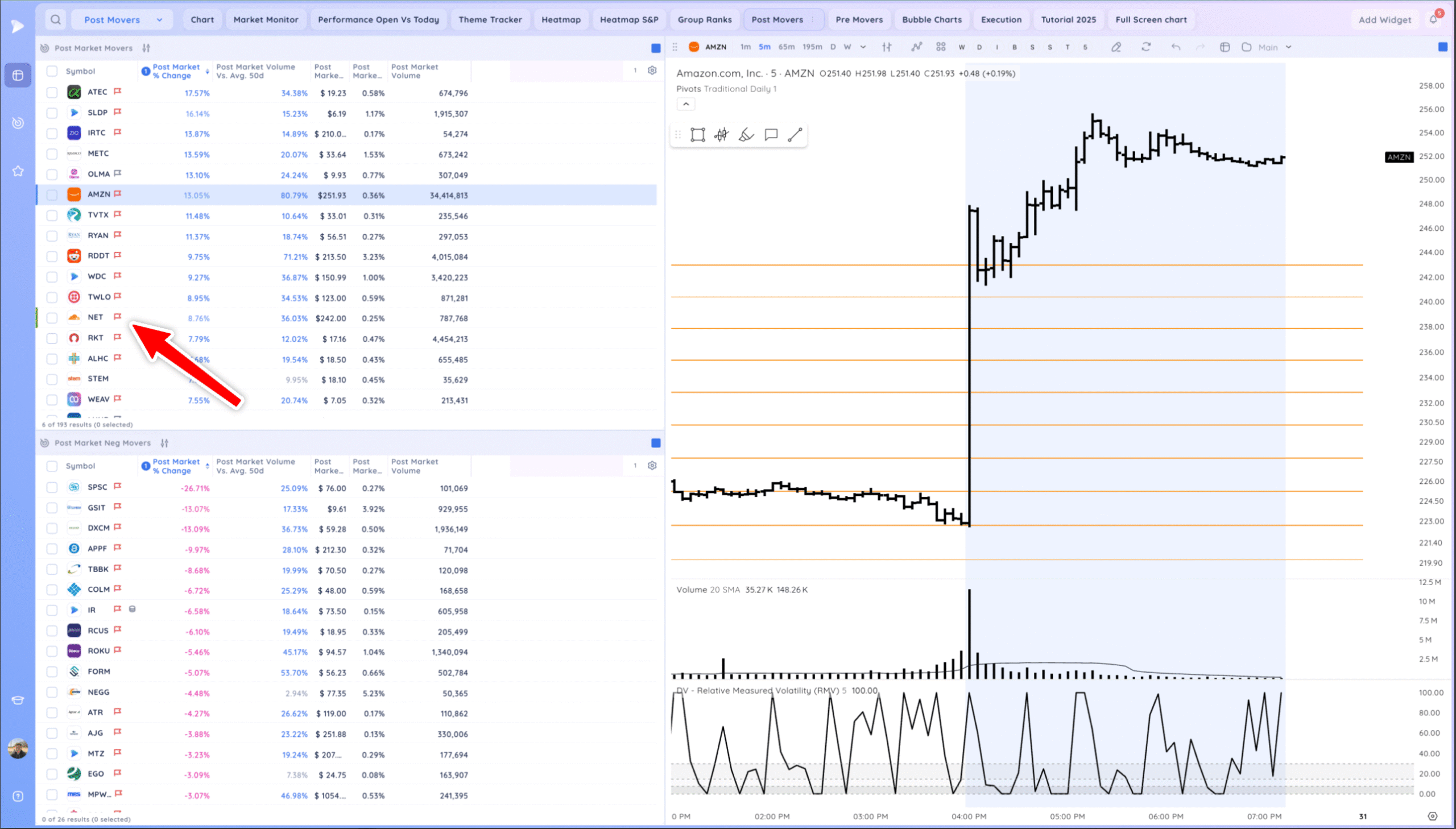The image size is (1456, 829).
Task: Sort Neg Movers by Post Market % Change
Action: coord(175,466)
